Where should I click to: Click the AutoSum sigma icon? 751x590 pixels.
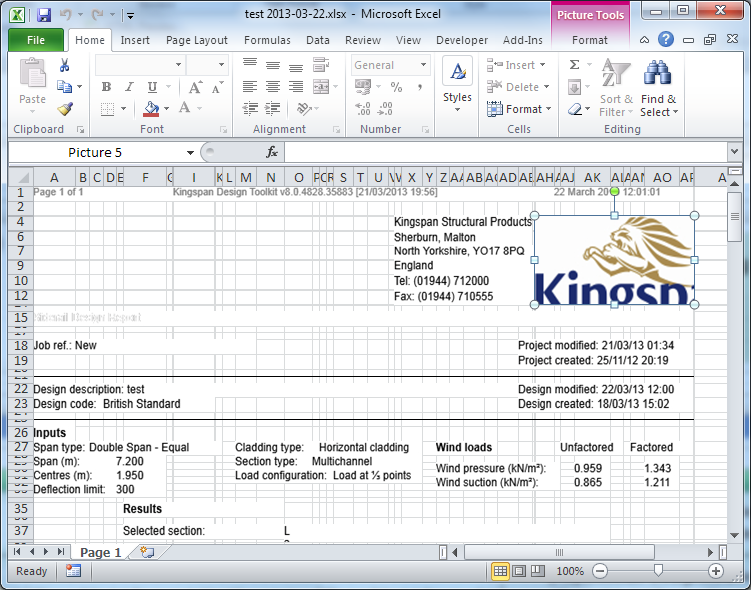pyautogui.click(x=574, y=64)
